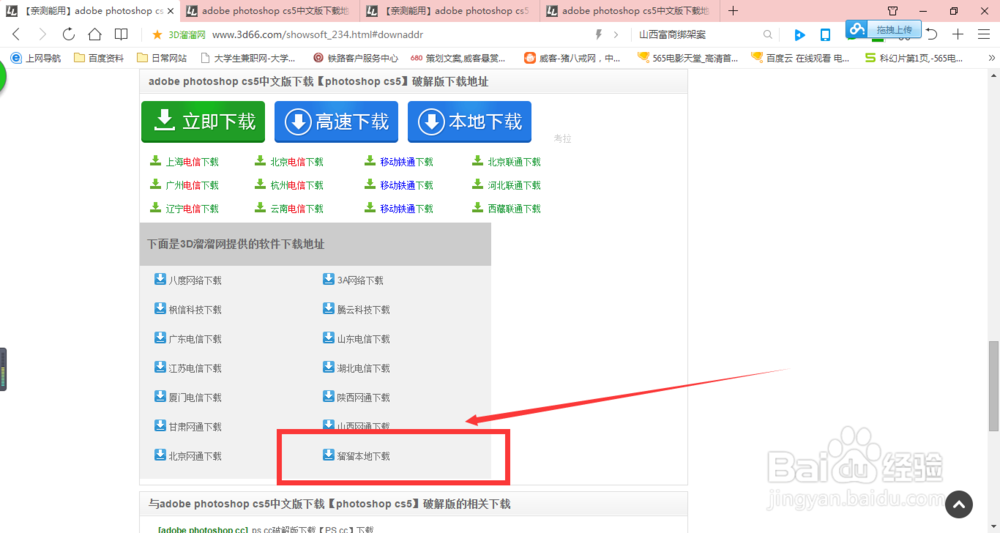Click the lightning speed-mode icon
This screenshot has width=1000, height=533.
pos(598,34)
